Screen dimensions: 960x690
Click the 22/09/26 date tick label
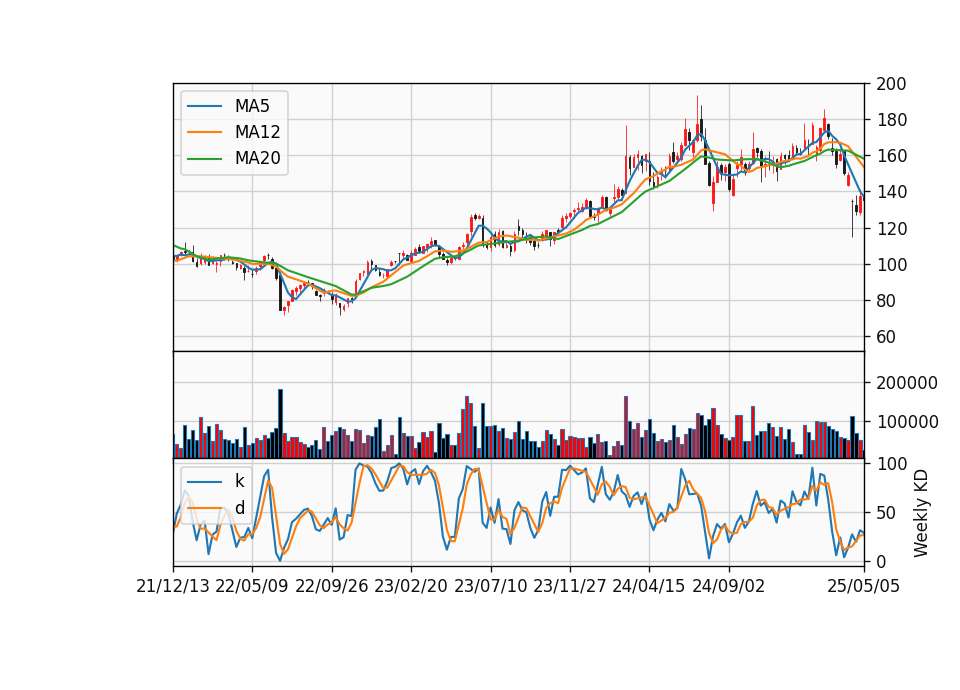pos(331,586)
